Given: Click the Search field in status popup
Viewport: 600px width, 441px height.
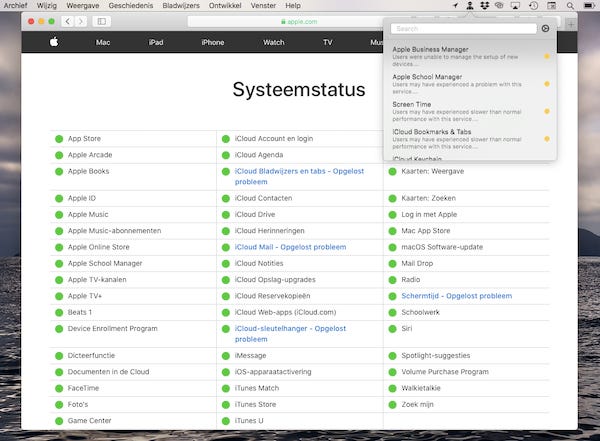Looking at the screenshot, I should tap(463, 29).
